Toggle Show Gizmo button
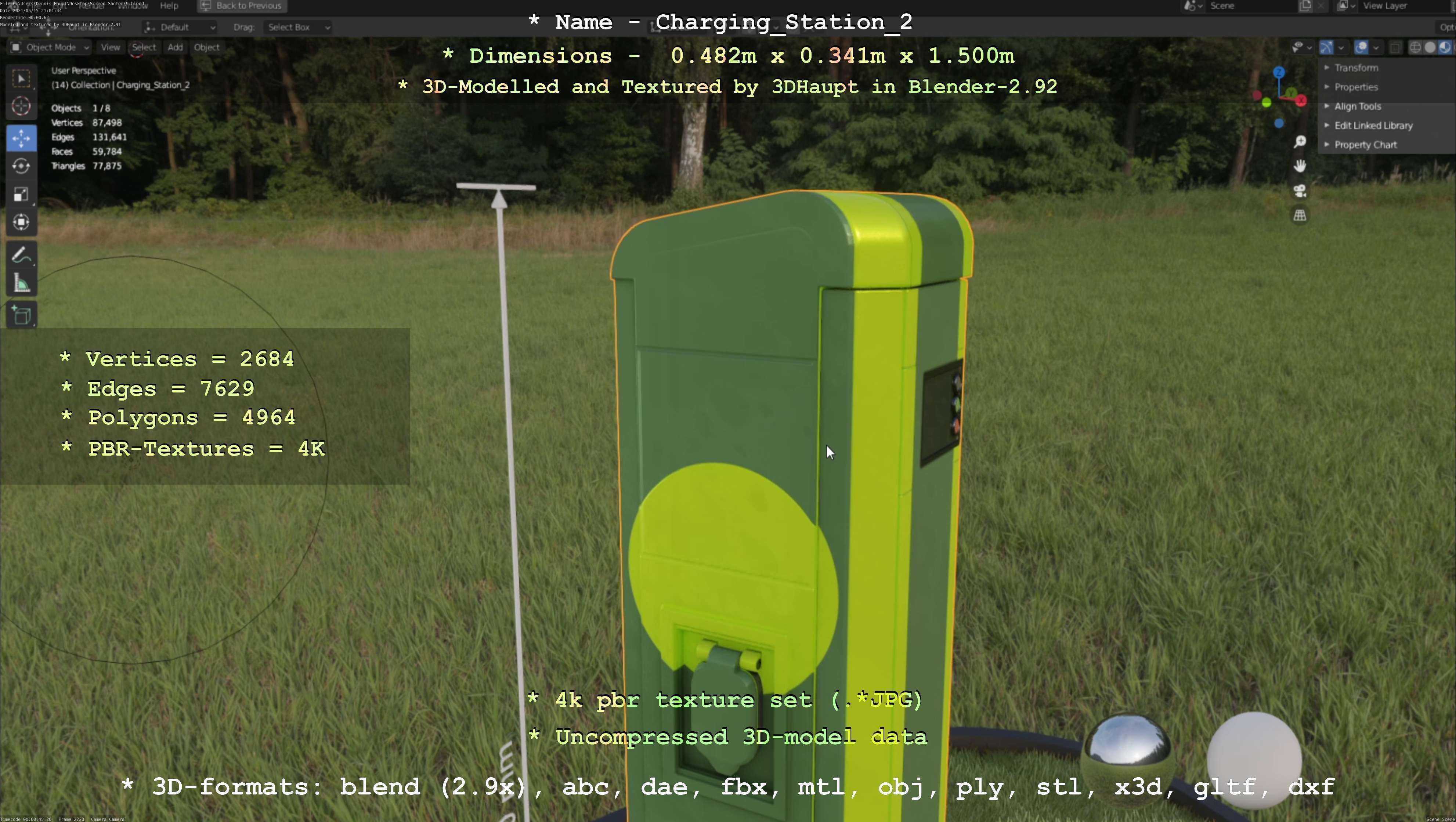Viewport: 1456px width, 822px height. click(1326, 47)
